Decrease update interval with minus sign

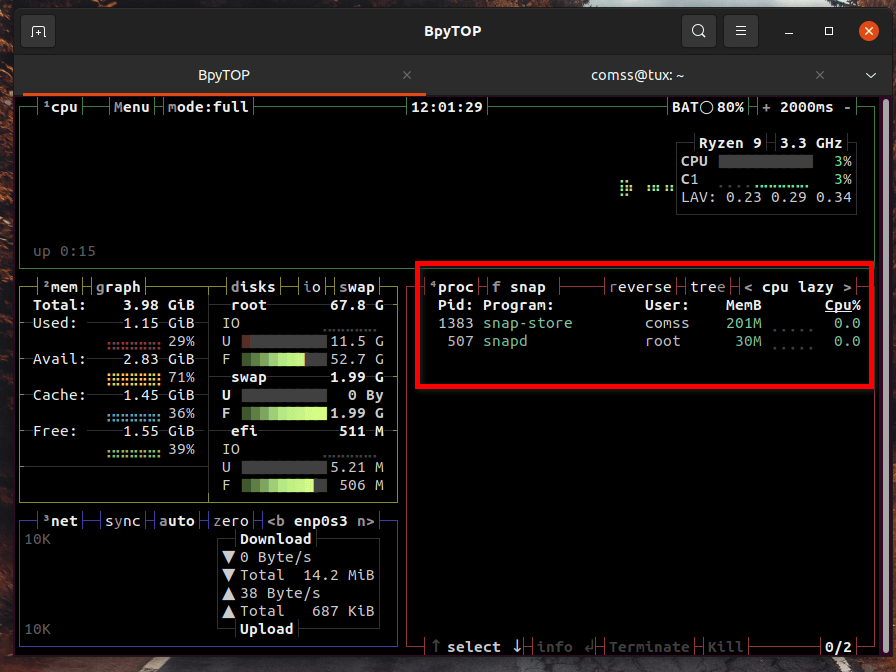(x=847, y=107)
